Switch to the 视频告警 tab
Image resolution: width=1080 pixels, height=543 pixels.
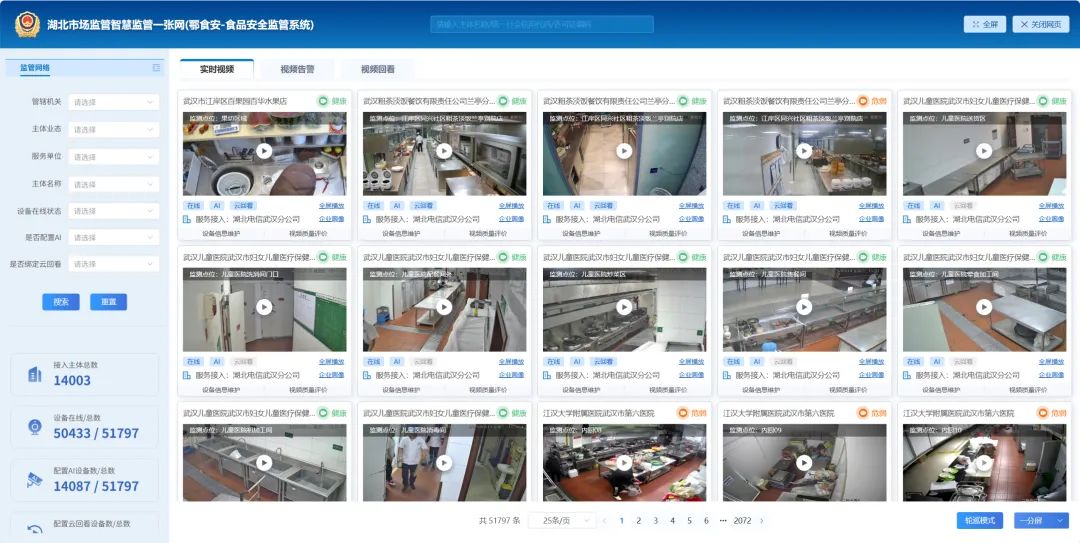pyautogui.click(x=298, y=69)
